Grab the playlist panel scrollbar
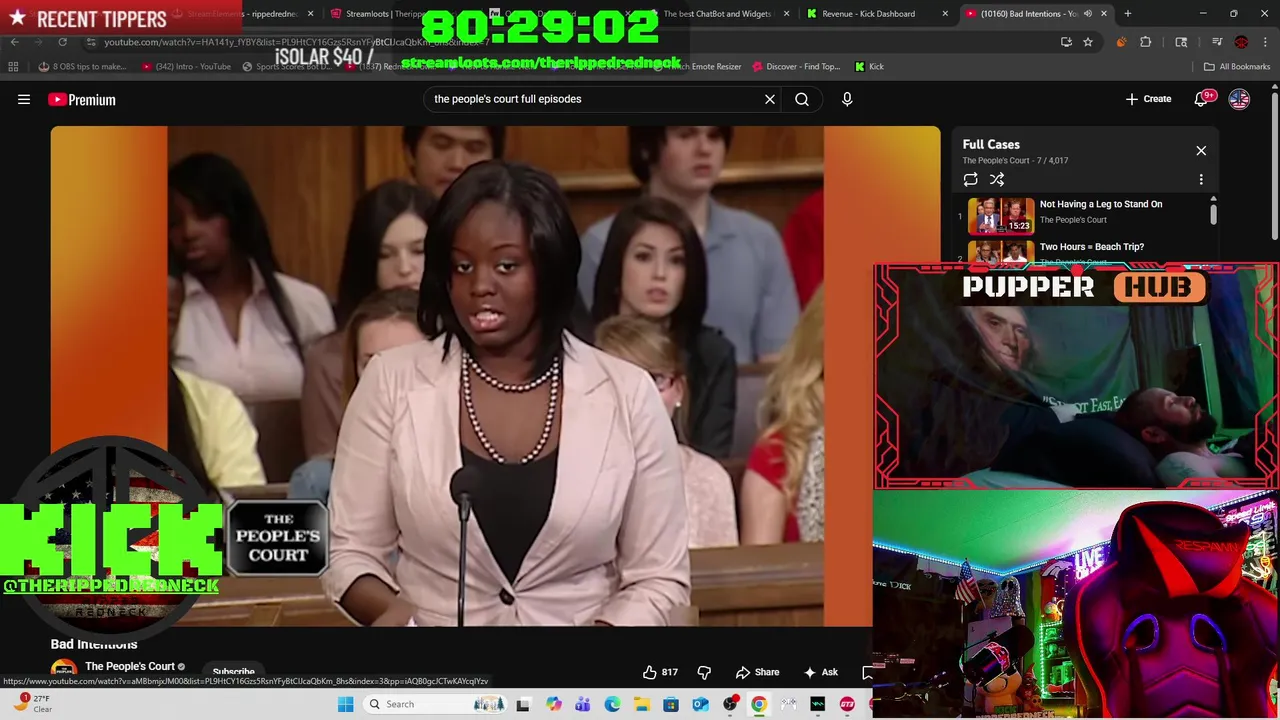This screenshot has width=1280, height=720. click(1213, 214)
